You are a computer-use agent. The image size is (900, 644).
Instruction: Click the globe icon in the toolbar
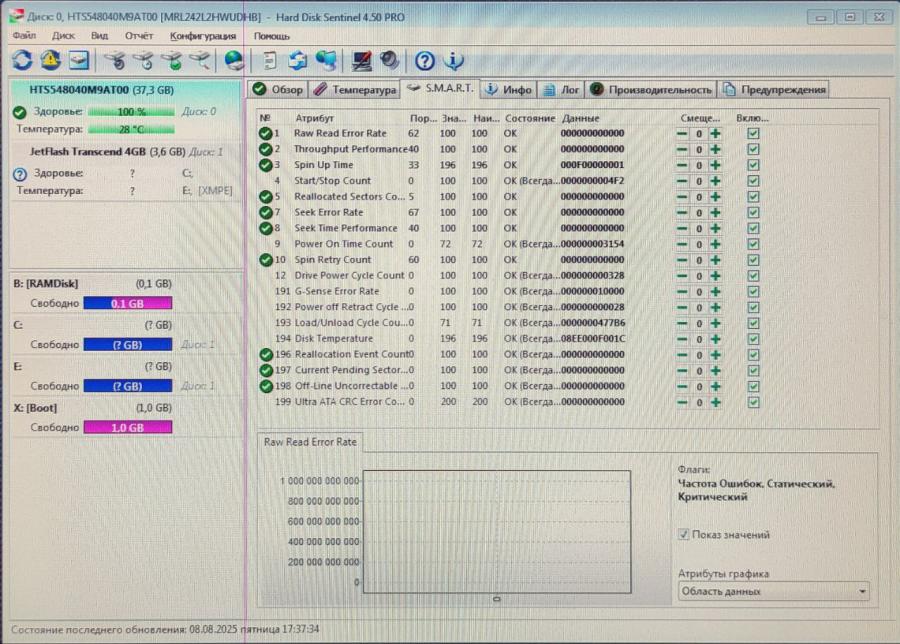click(x=234, y=60)
